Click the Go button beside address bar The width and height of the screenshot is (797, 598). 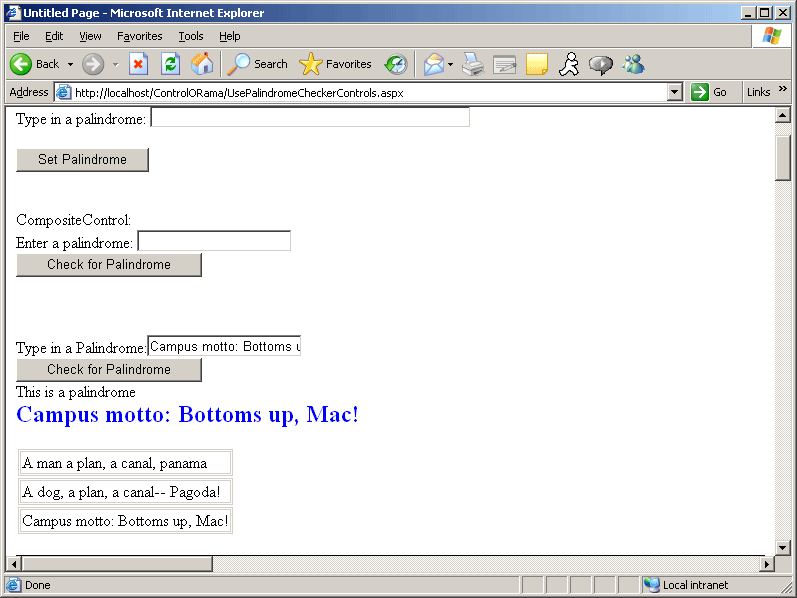tap(709, 92)
